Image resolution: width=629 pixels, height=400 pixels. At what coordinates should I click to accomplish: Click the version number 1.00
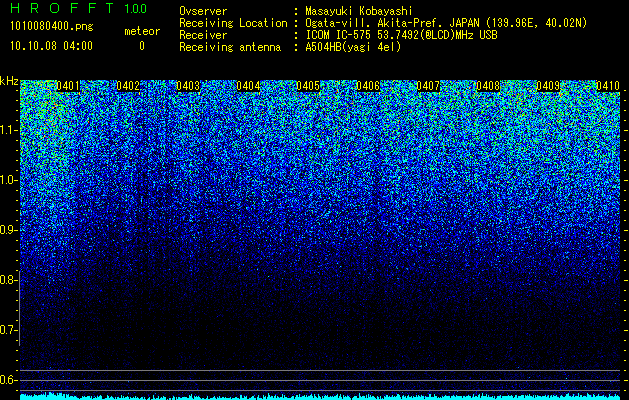tap(136, 9)
